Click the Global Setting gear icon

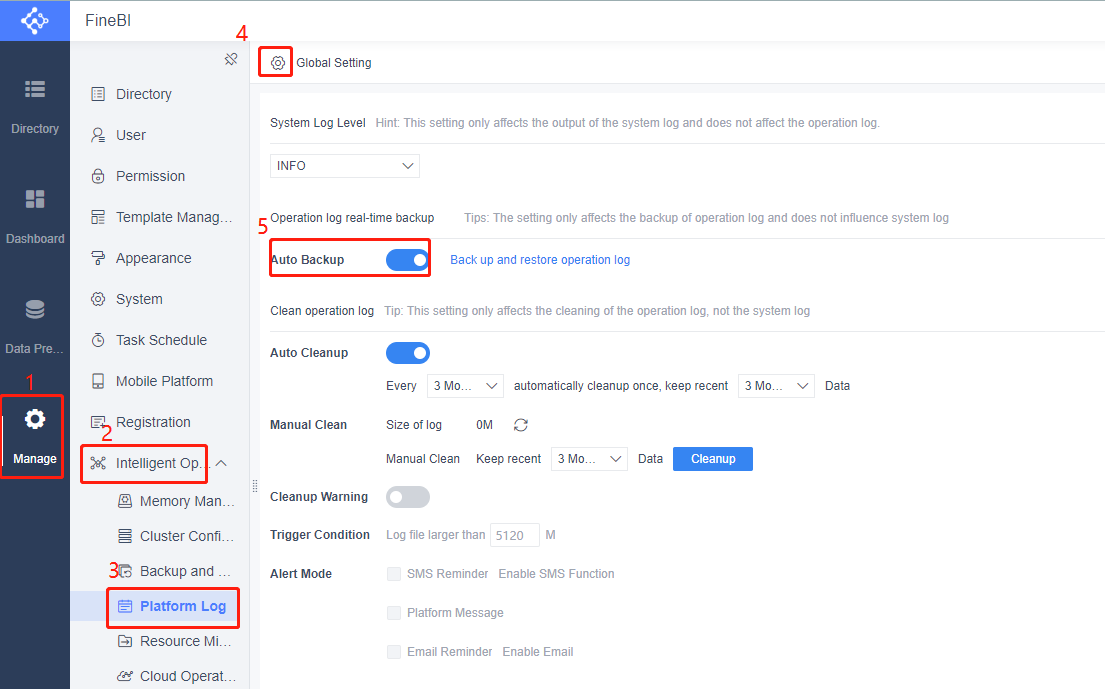[x=278, y=63]
